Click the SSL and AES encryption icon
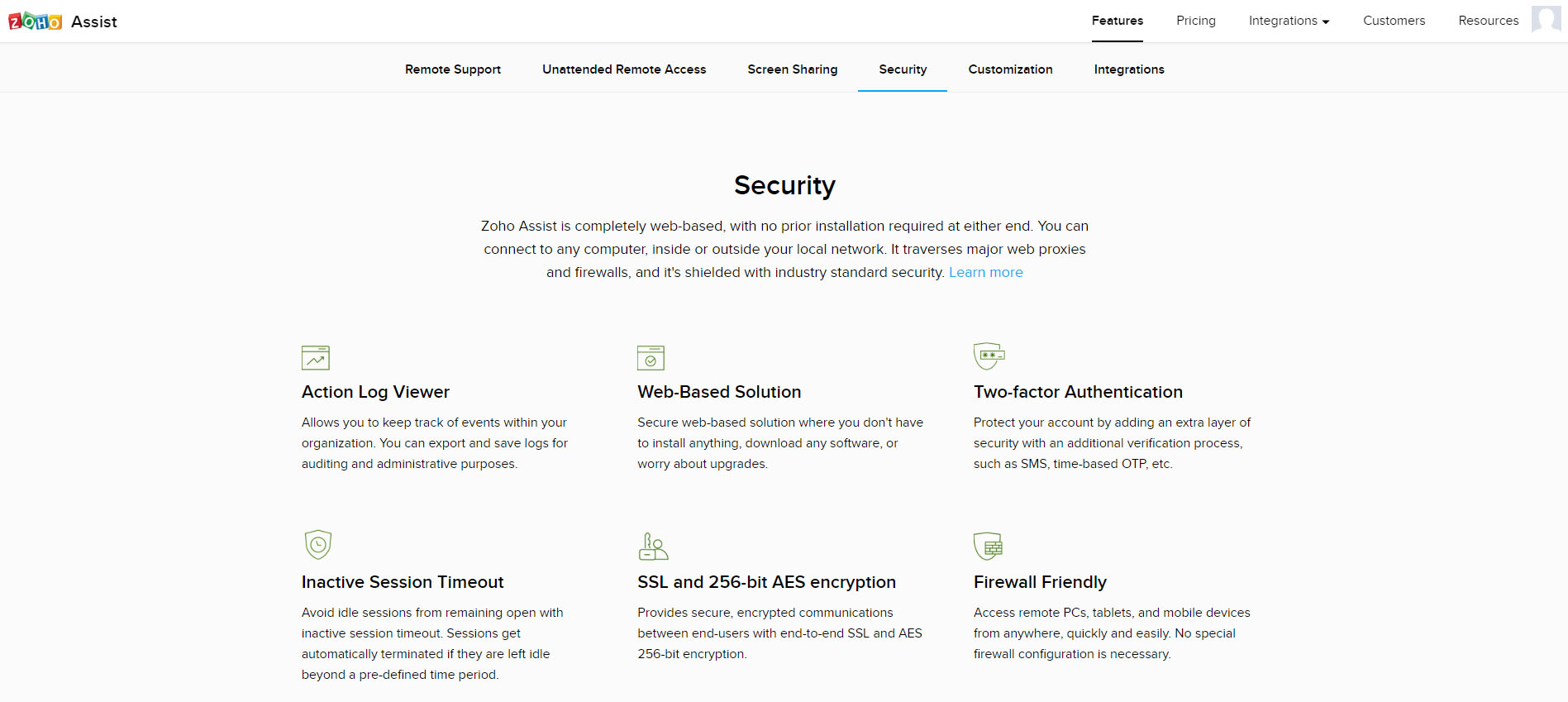Image resolution: width=1568 pixels, height=702 pixels. pyautogui.click(x=653, y=547)
